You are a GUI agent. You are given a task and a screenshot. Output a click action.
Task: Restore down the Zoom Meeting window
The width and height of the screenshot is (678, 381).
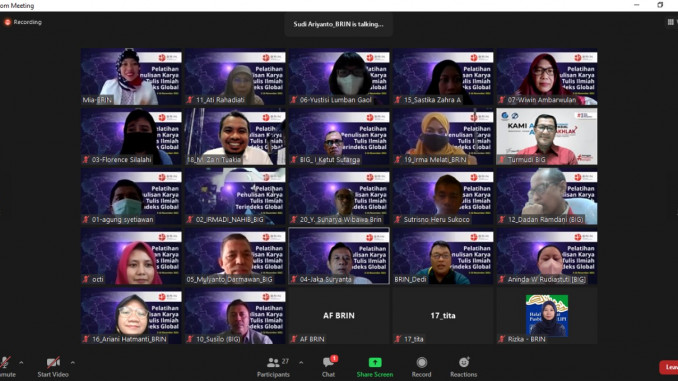tap(660, 5)
